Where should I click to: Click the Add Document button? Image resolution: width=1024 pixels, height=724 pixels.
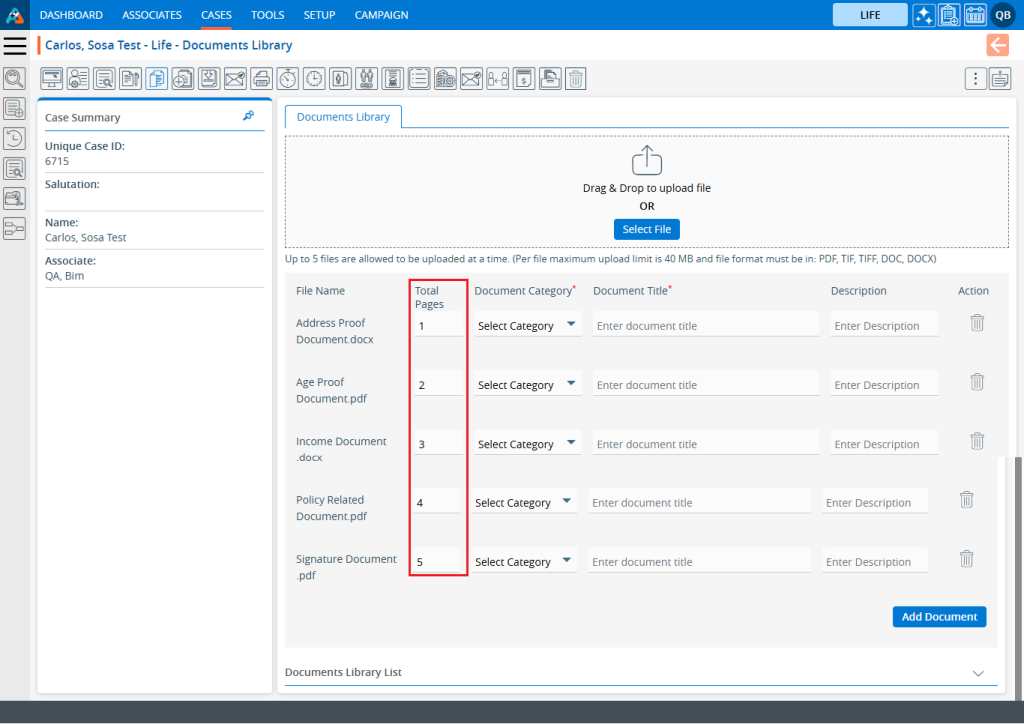coord(939,617)
